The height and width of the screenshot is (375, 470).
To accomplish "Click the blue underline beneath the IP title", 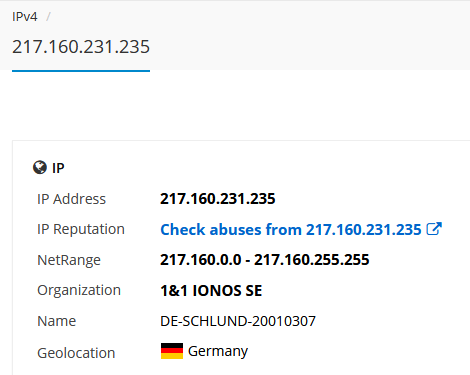I will pyautogui.click(x=81, y=71).
